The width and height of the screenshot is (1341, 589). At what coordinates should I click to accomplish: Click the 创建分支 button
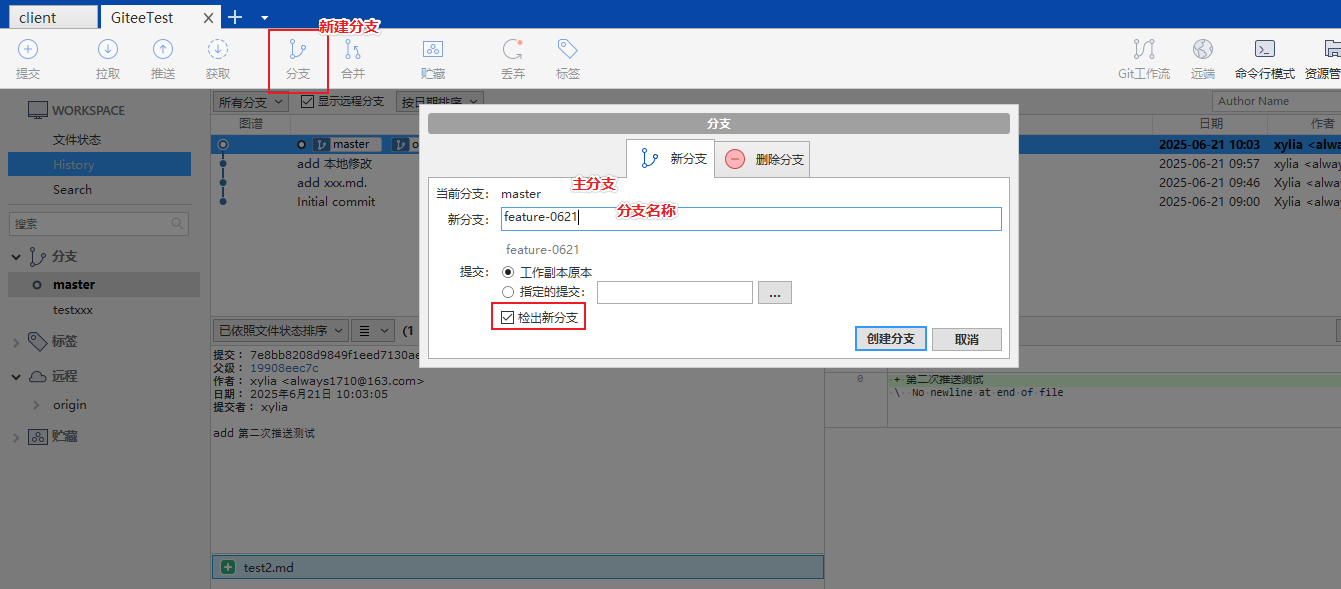pos(890,339)
